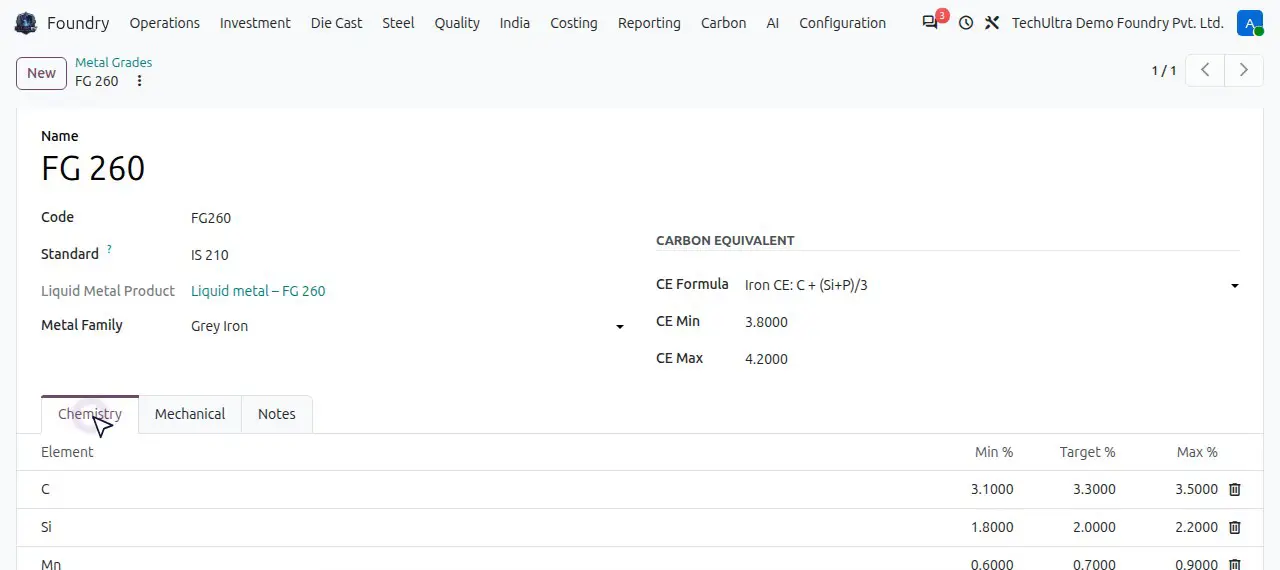The height and width of the screenshot is (570, 1280).
Task: Go to next record arrow
Action: point(1244,70)
